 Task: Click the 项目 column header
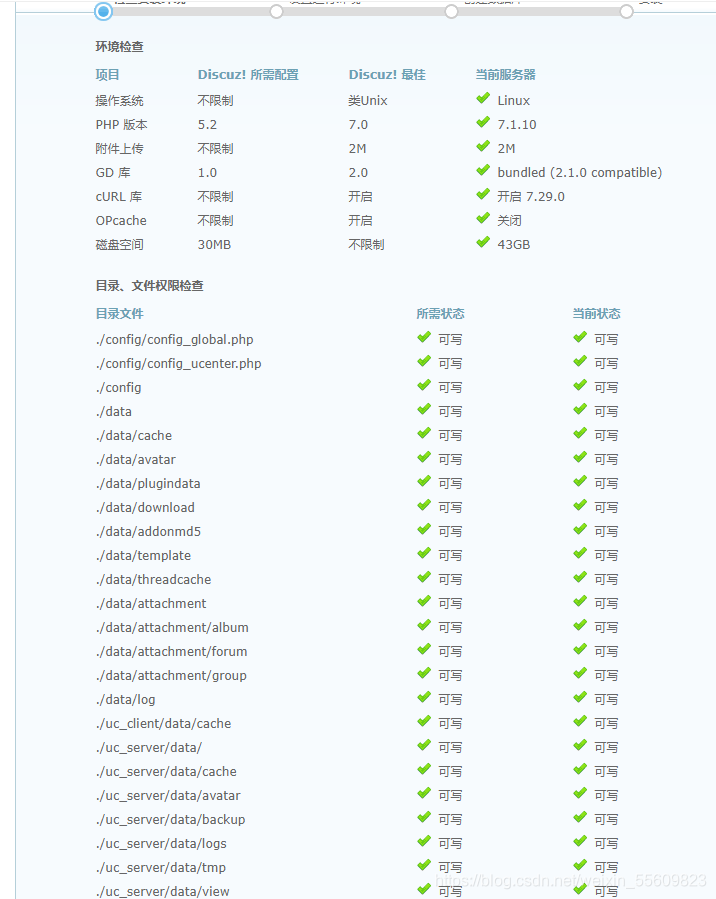[107, 75]
